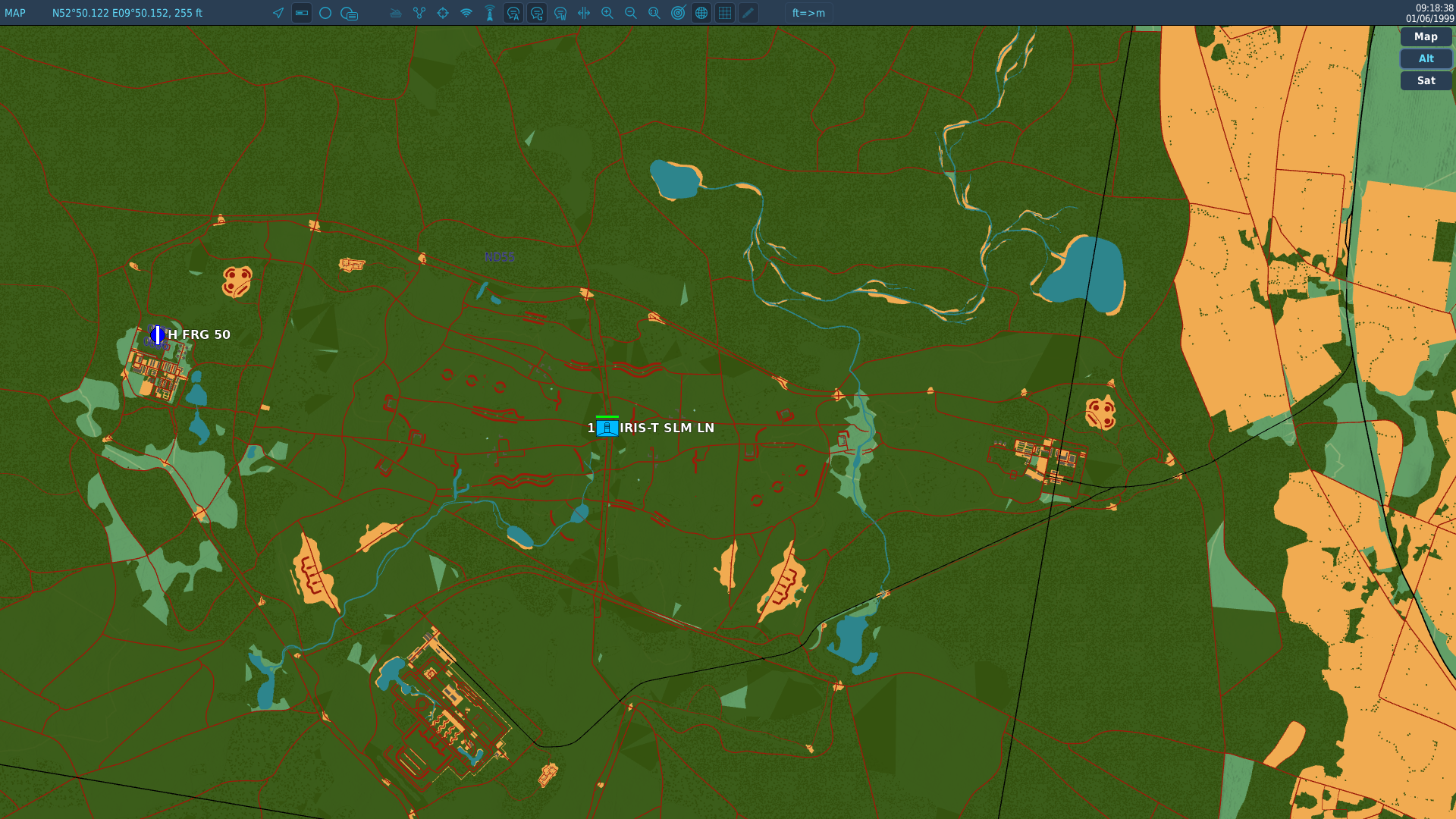This screenshot has width=1456, height=819.
Task: Click the bullseye target icon
Action: pos(678,13)
